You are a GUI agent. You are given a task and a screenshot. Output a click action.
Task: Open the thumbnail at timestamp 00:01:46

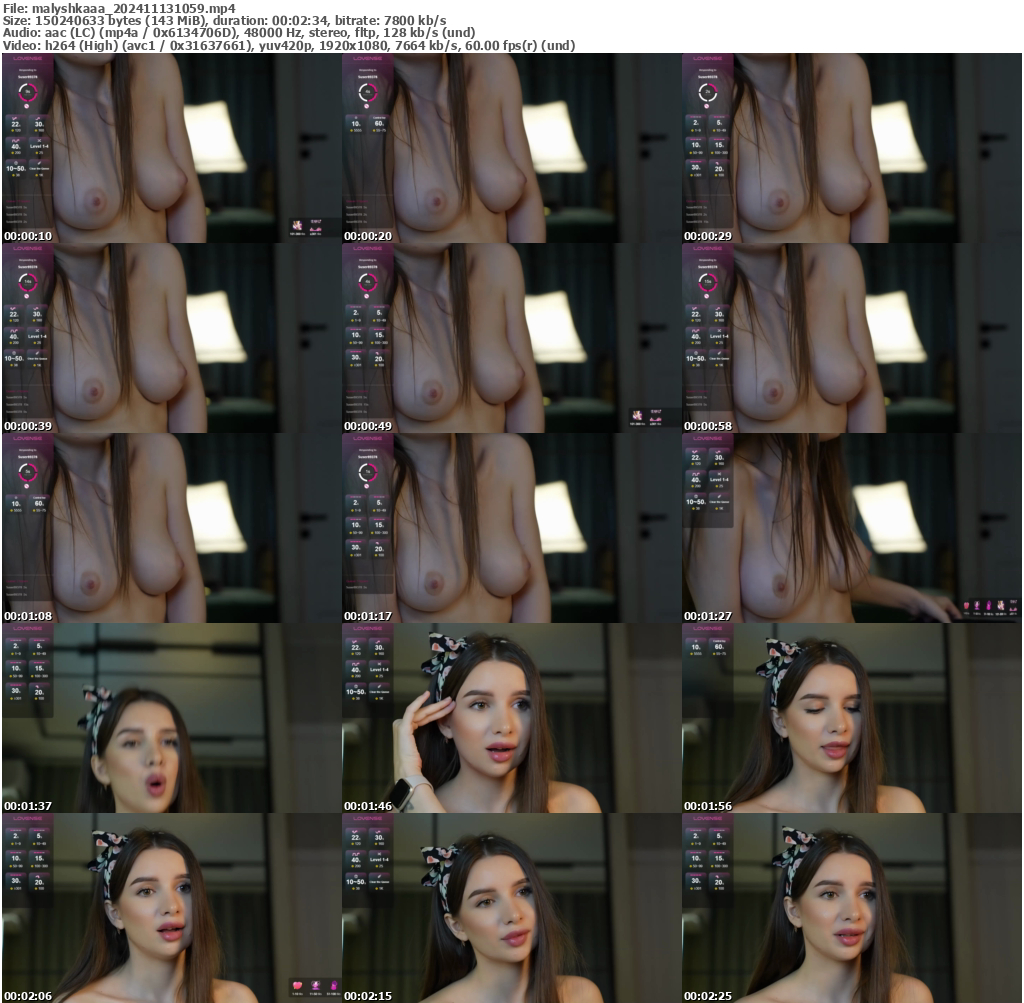click(511, 713)
